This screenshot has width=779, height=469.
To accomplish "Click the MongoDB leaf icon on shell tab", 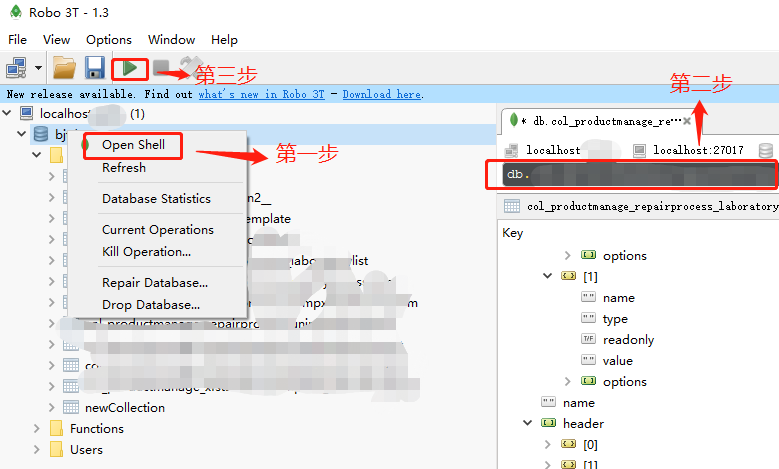I will pos(514,120).
